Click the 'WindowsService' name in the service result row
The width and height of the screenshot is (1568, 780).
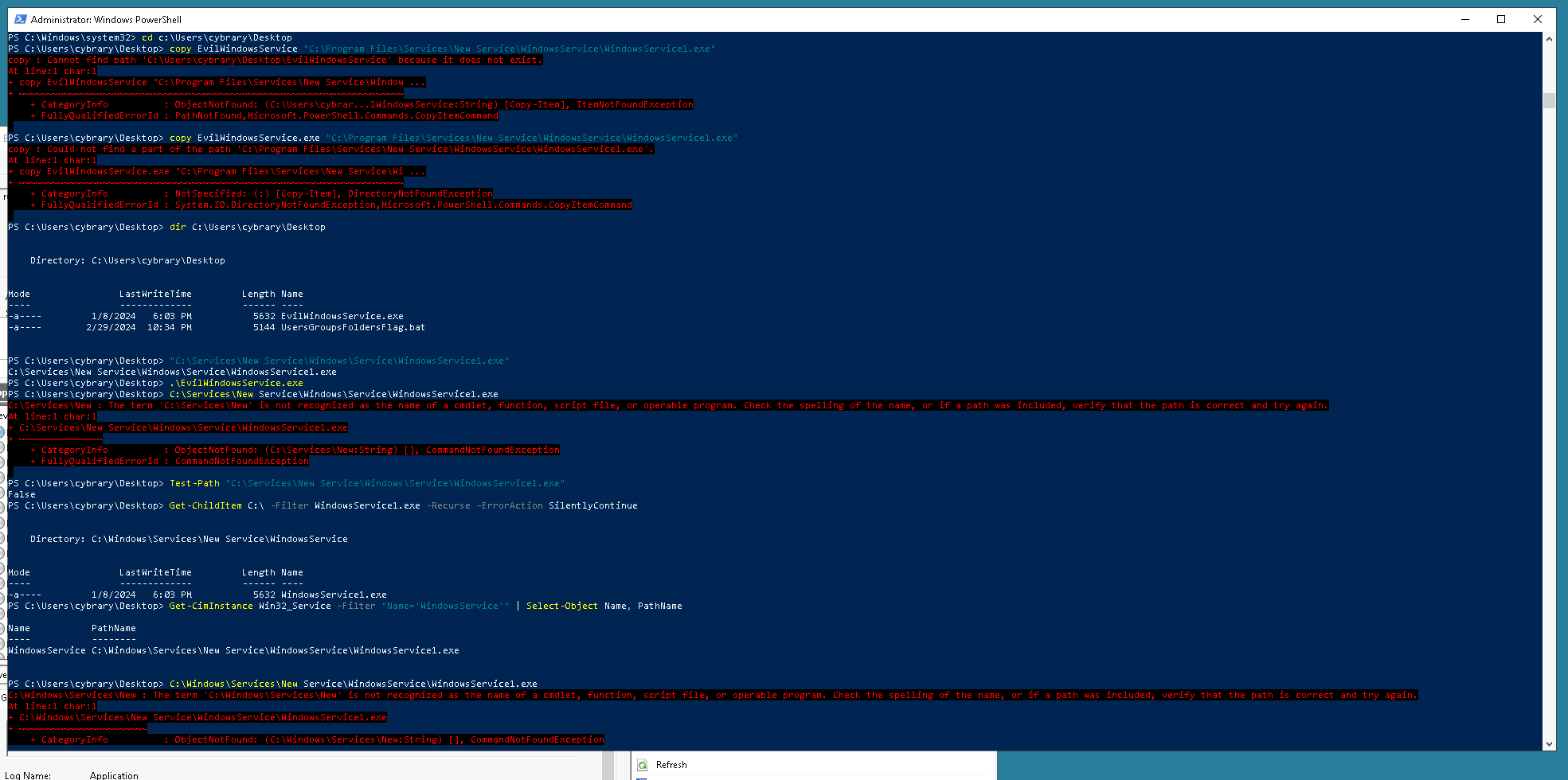pos(47,650)
